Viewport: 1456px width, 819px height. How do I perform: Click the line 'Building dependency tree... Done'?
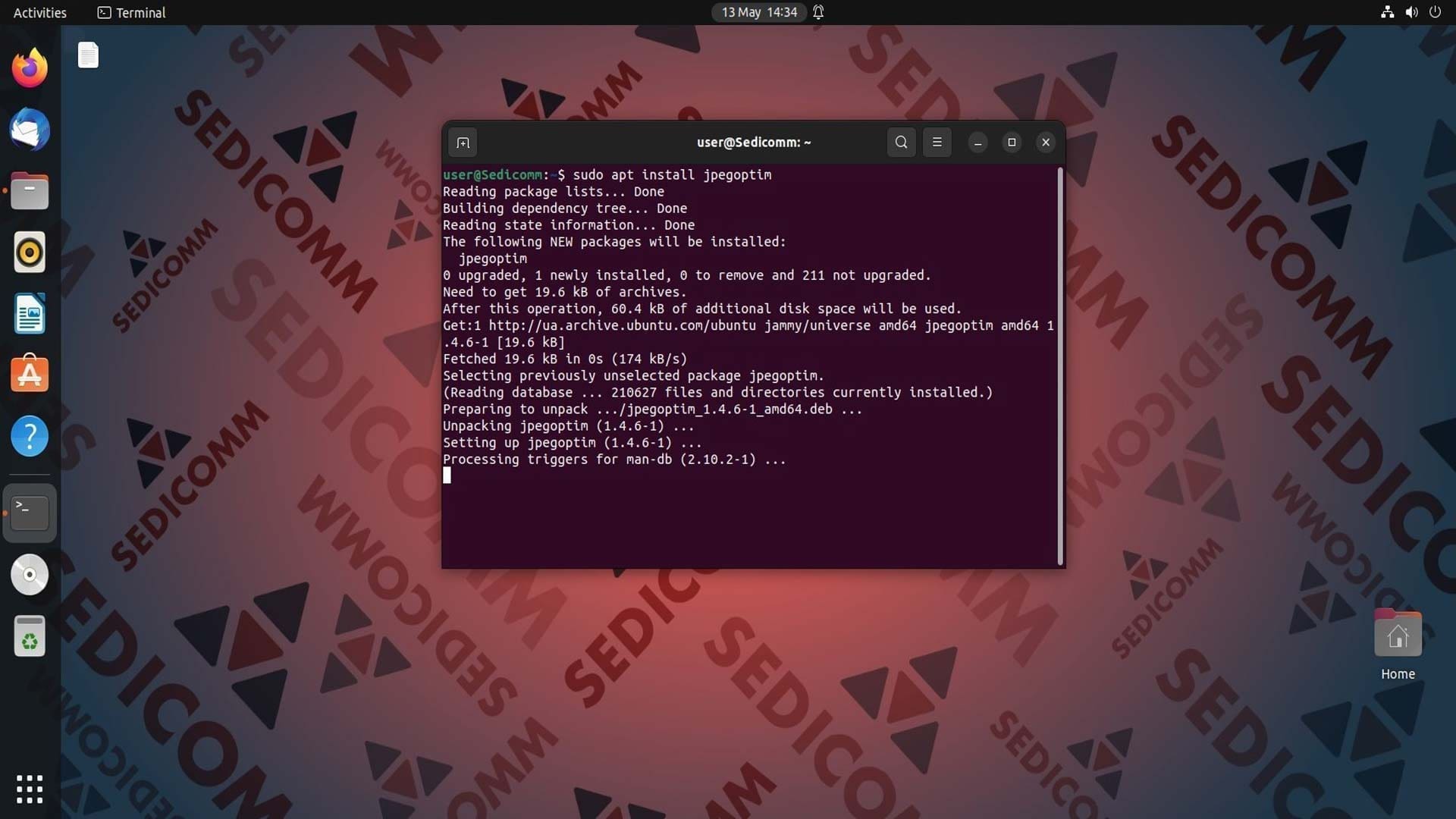(x=565, y=209)
